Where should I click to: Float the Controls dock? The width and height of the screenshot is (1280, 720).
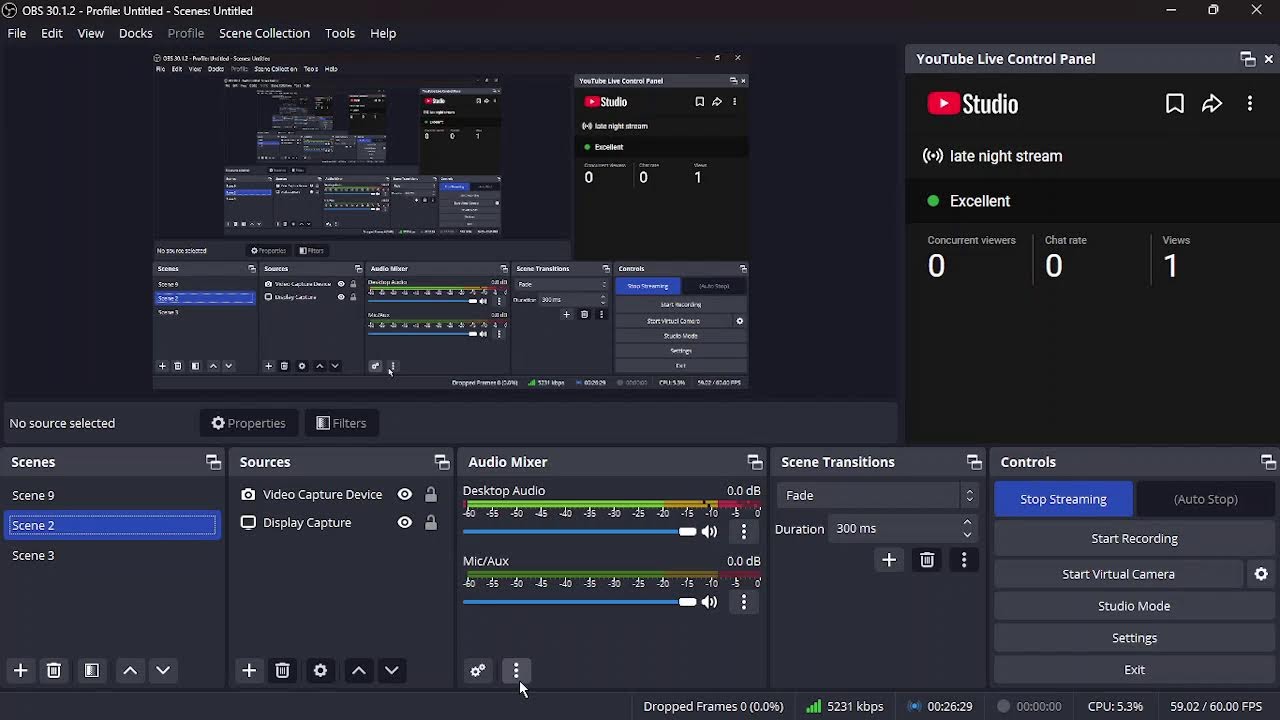pos(1268,462)
